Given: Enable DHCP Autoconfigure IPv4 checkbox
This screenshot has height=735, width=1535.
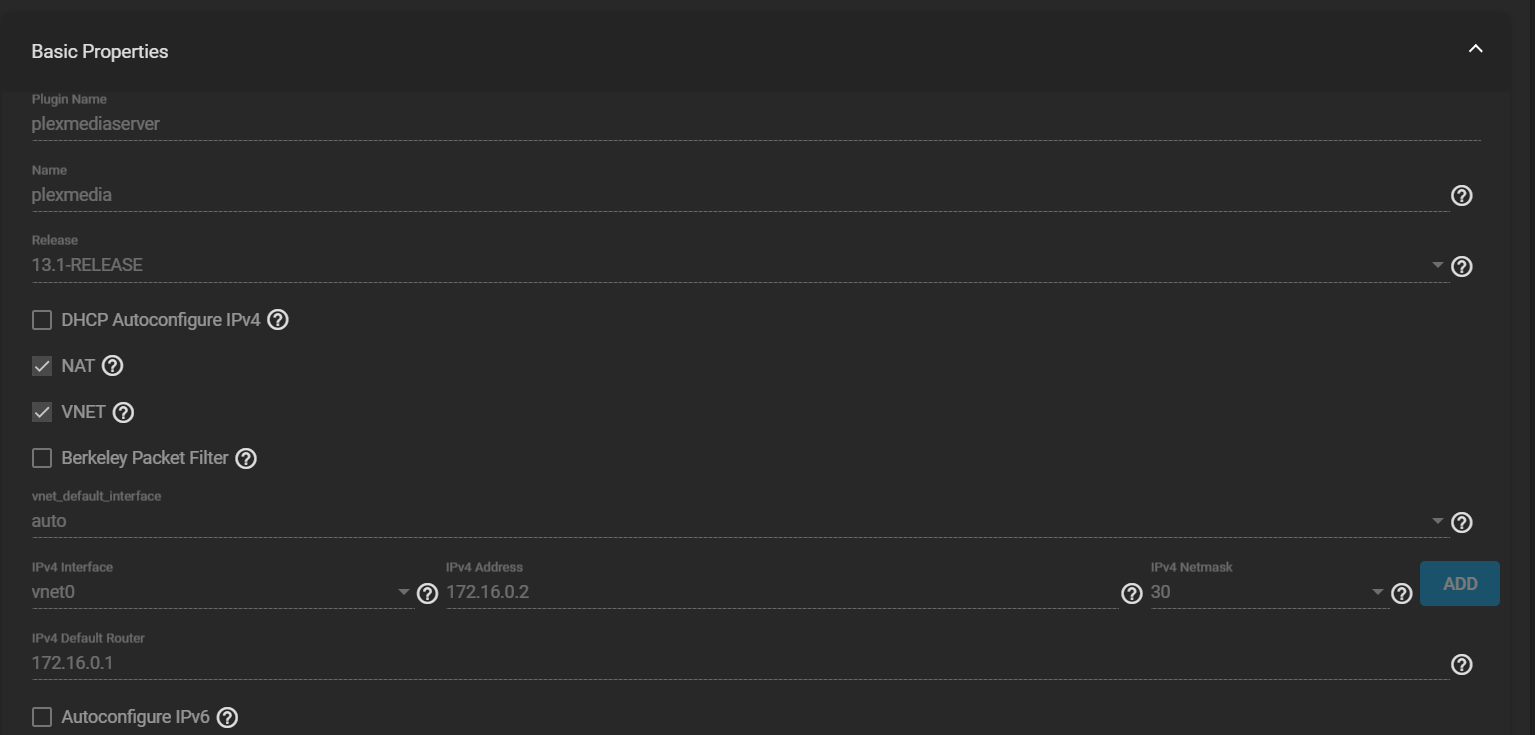Looking at the screenshot, I should point(42,320).
